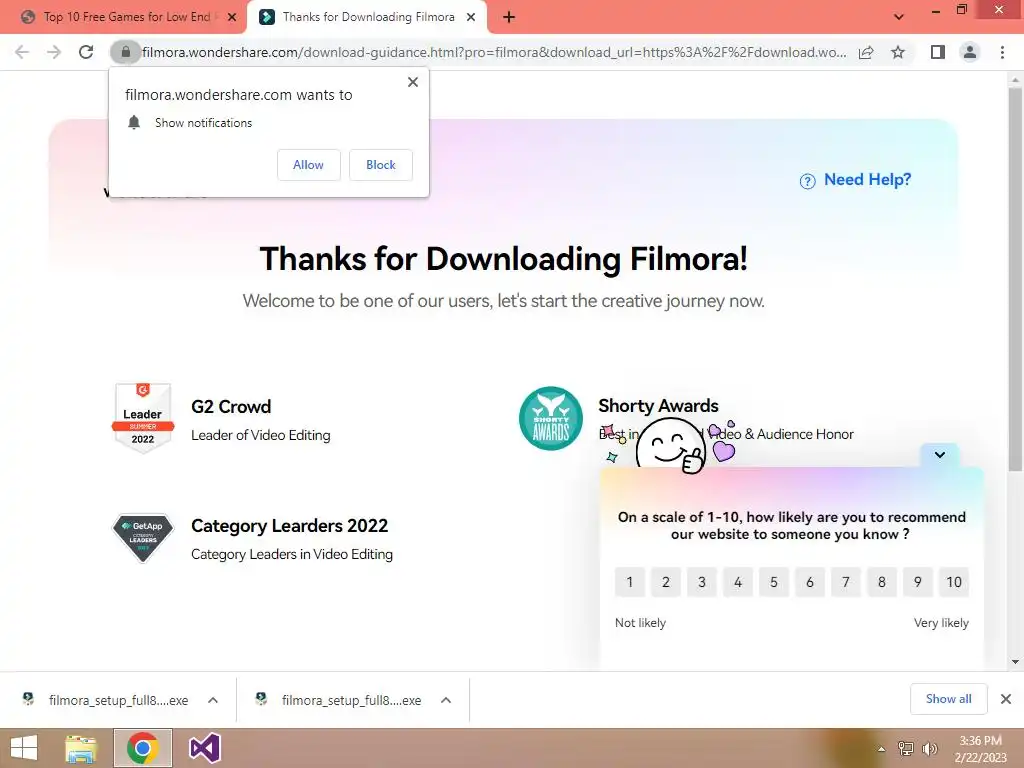Viewport: 1024px width, 768px height.
Task: Click the network status tray icon
Action: (x=906, y=749)
